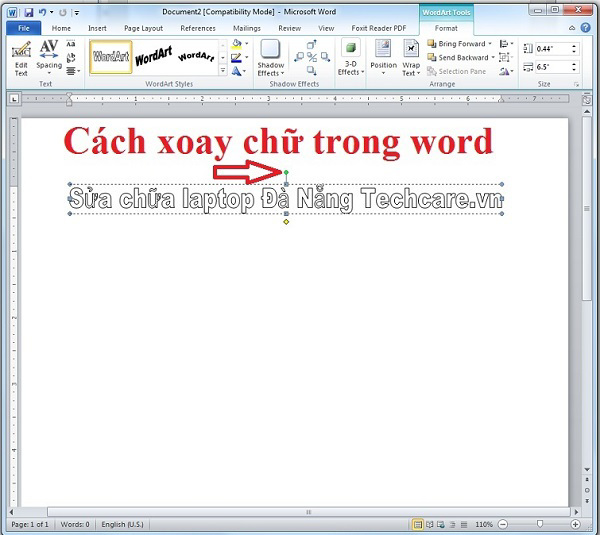
Task: Open the Change Shape dropdown
Action: click(x=239, y=71)
